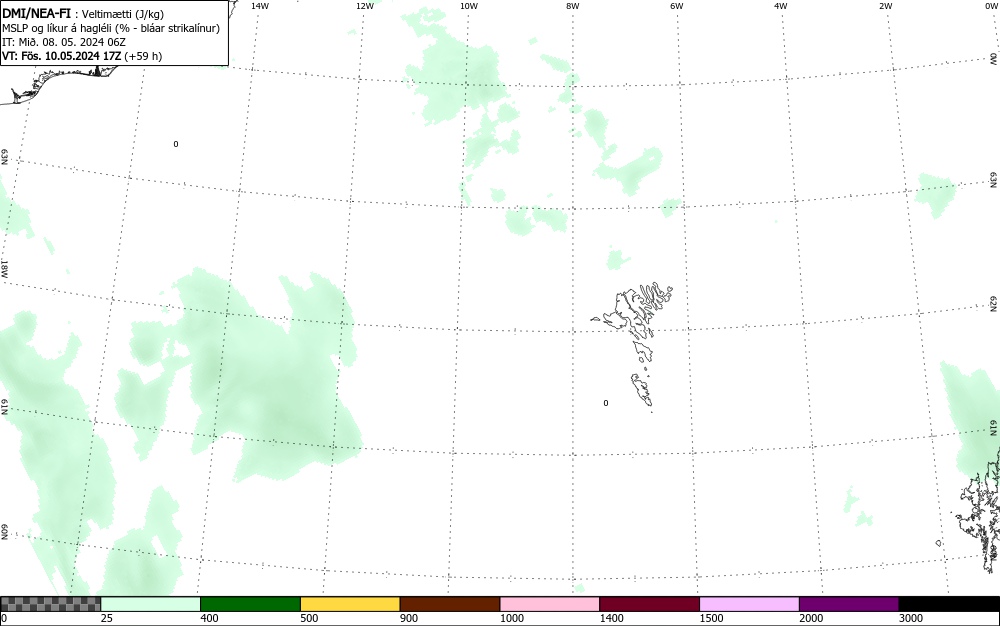This screenshot has height=626, width=1000.
Task: Click the purple 2000–3000 legend swatch
Action: click(849, 604)
